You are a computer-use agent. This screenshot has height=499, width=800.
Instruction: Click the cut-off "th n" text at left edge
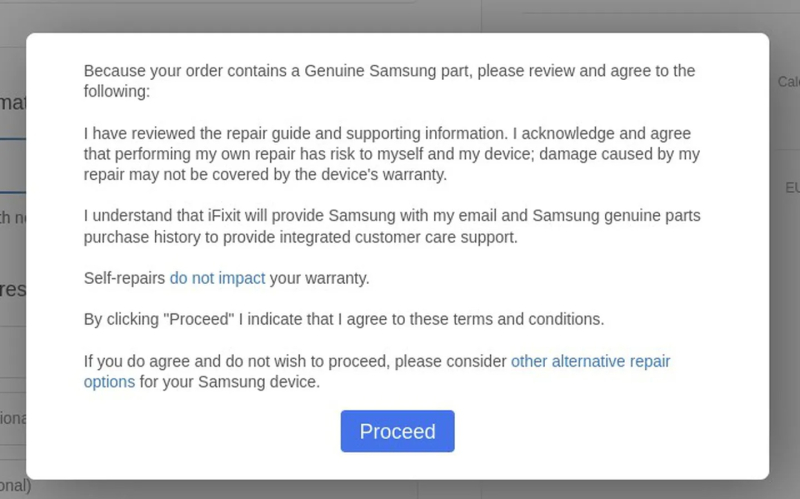(10, 218)
